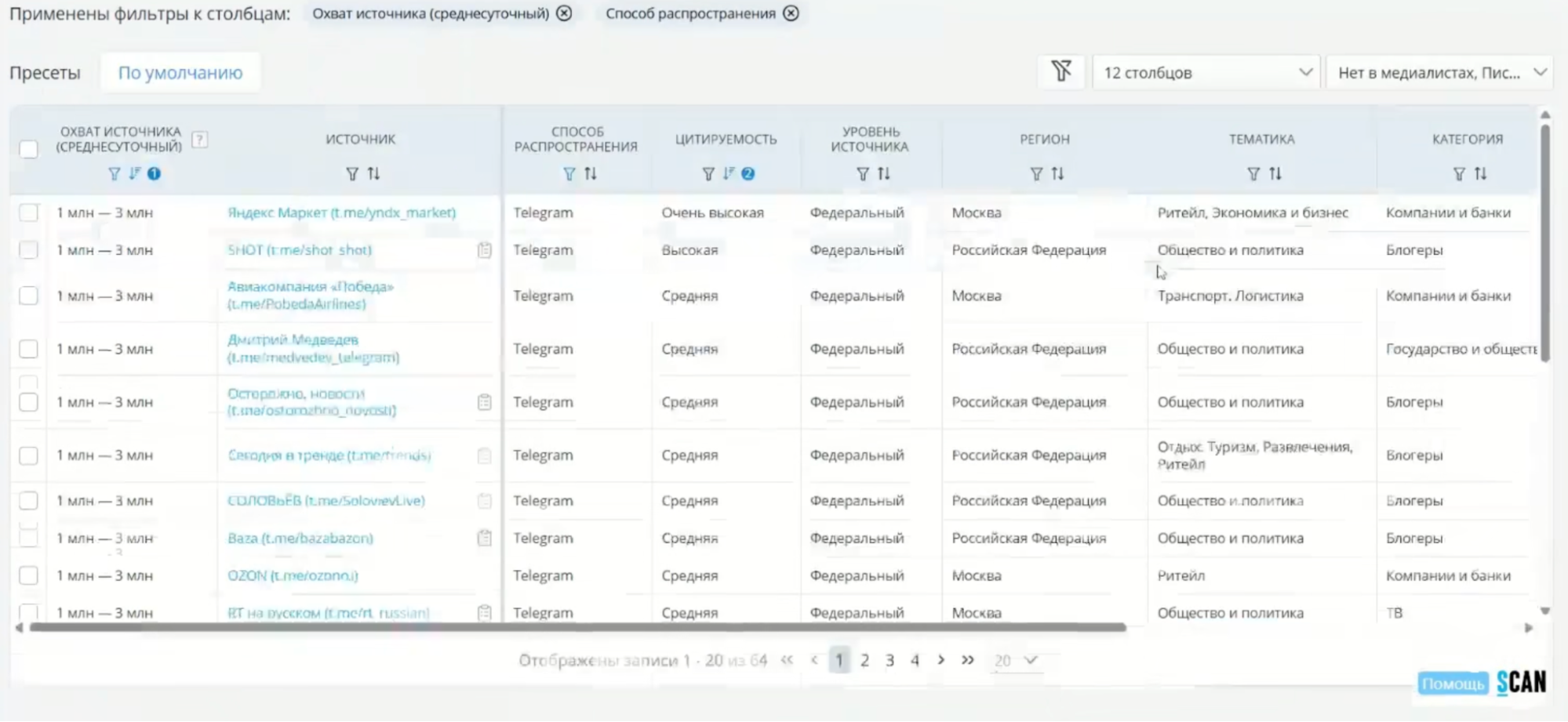Filter the Уровень источника column
Image resolution: width=1568 pixels, height=722 pixels.
863,174
